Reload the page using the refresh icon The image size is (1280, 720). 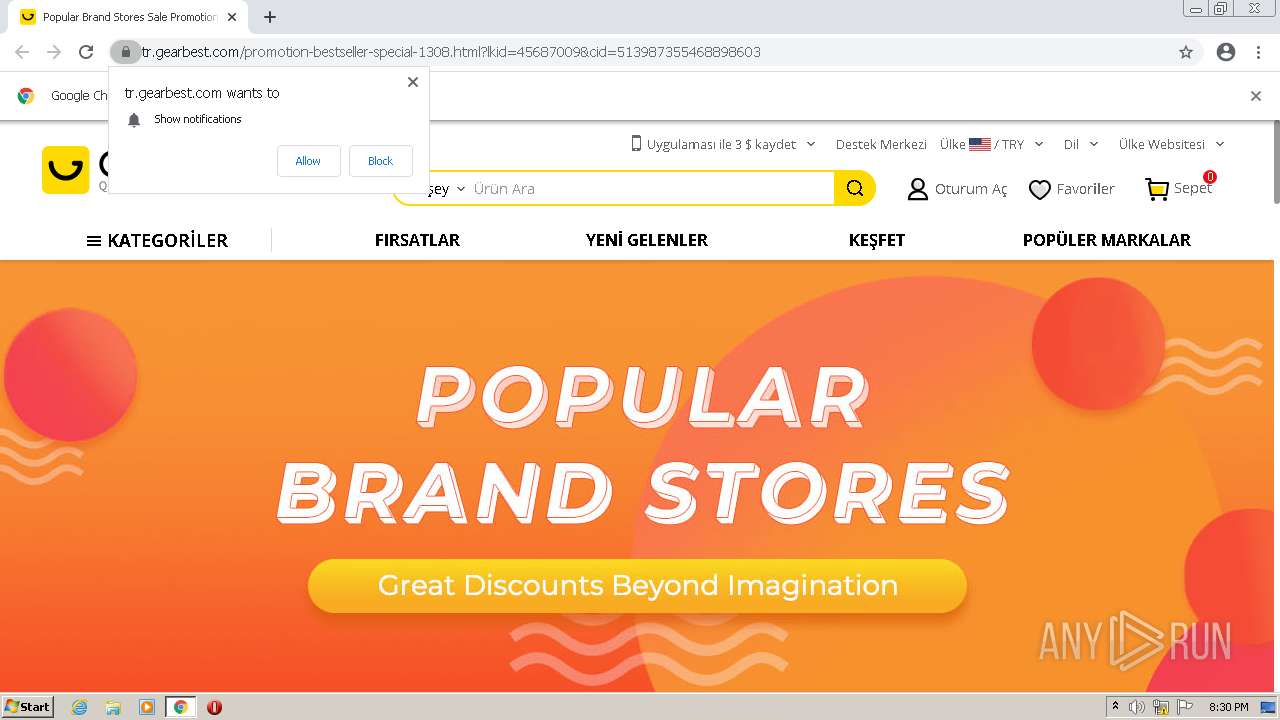(x=86, y=52)
